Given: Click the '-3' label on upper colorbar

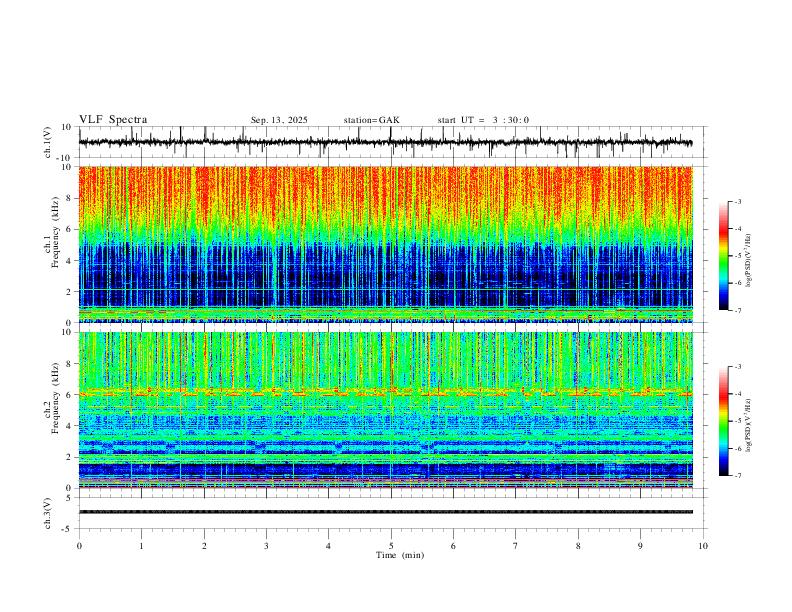Looking at the screenshot, I should 737,201.
